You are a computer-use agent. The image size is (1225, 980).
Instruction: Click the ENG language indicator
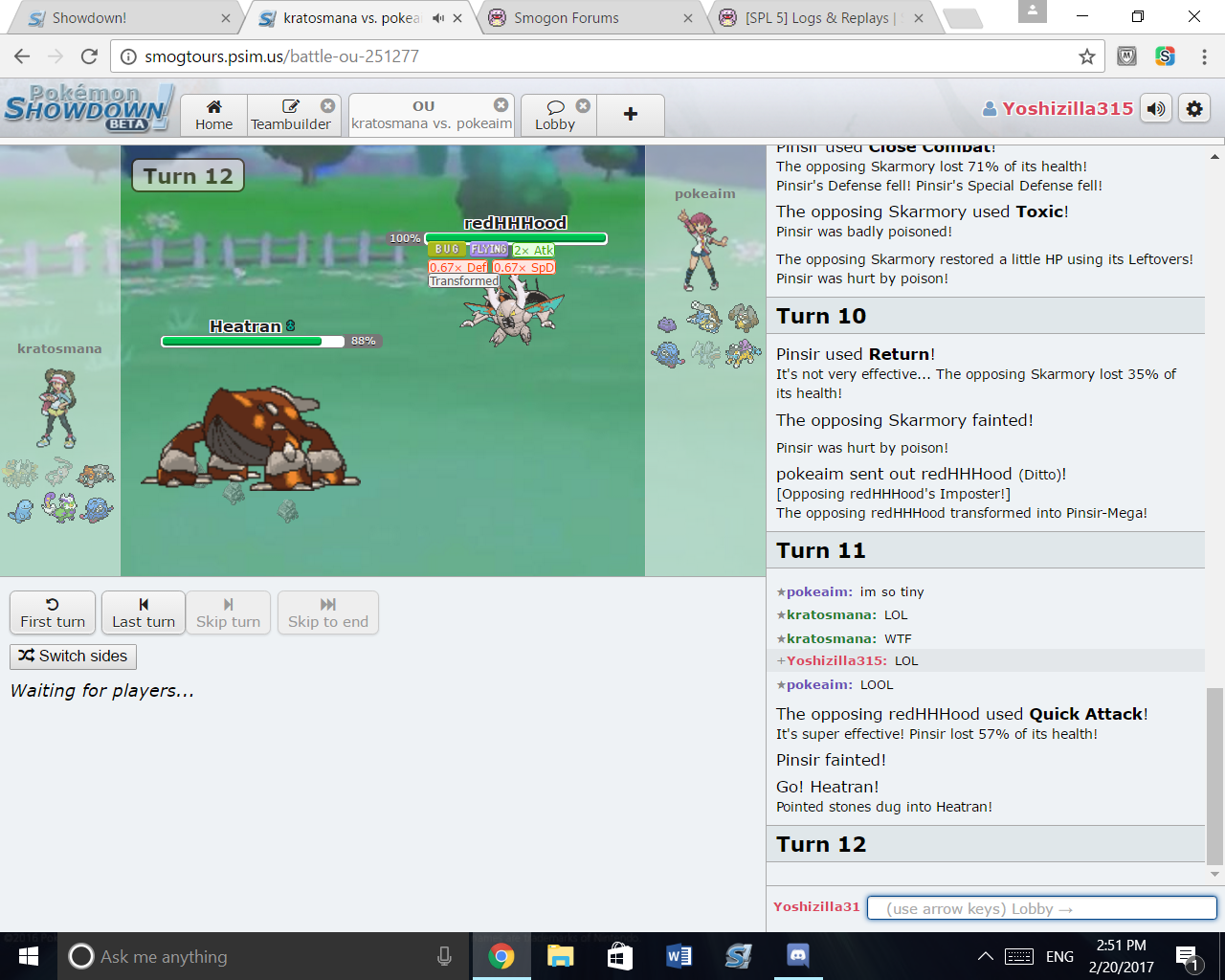pyautogui.click(x=1059, y=956)
